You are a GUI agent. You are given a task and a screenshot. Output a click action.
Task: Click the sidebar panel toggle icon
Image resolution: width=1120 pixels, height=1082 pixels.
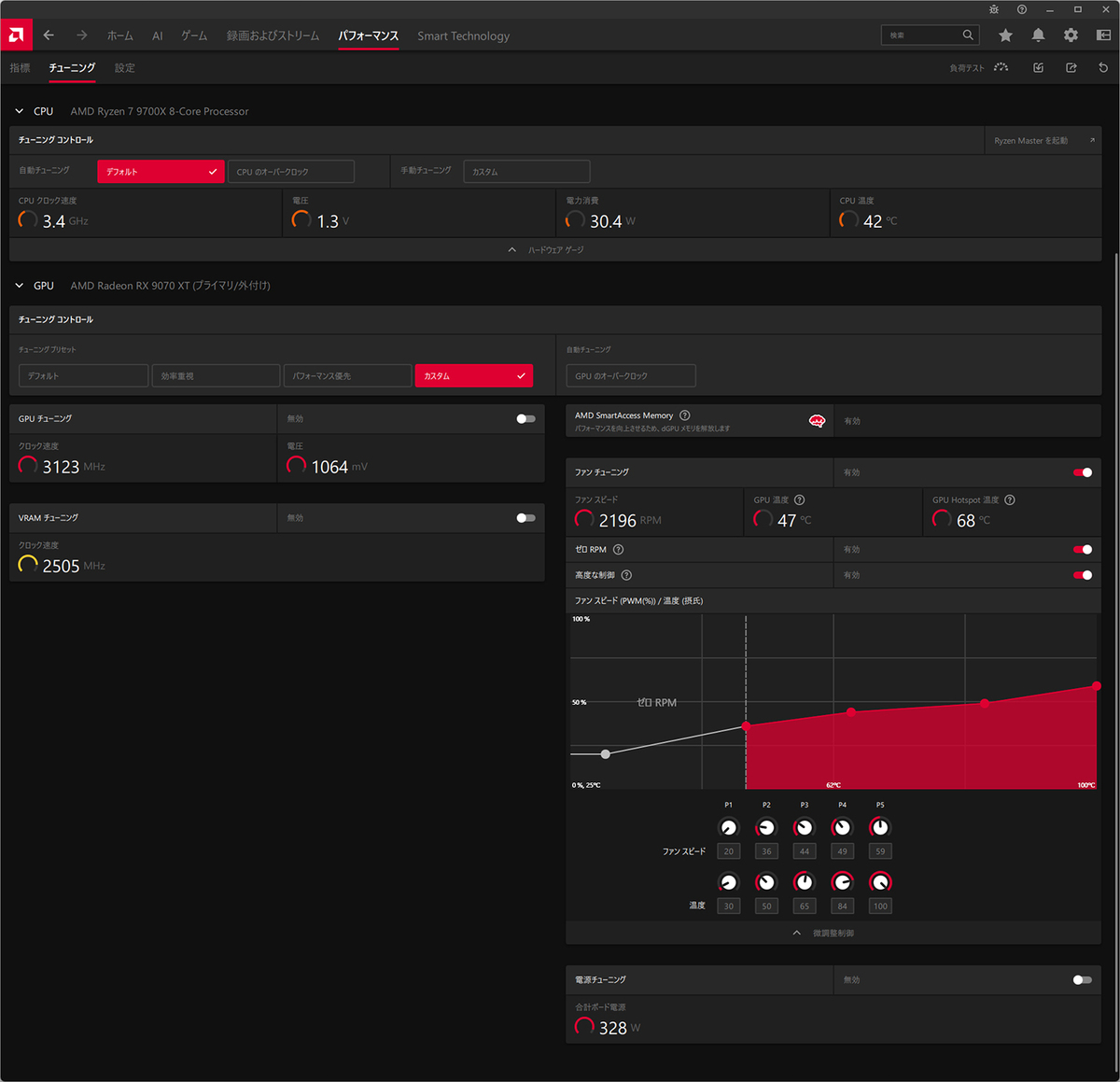tap(1103, 35)
